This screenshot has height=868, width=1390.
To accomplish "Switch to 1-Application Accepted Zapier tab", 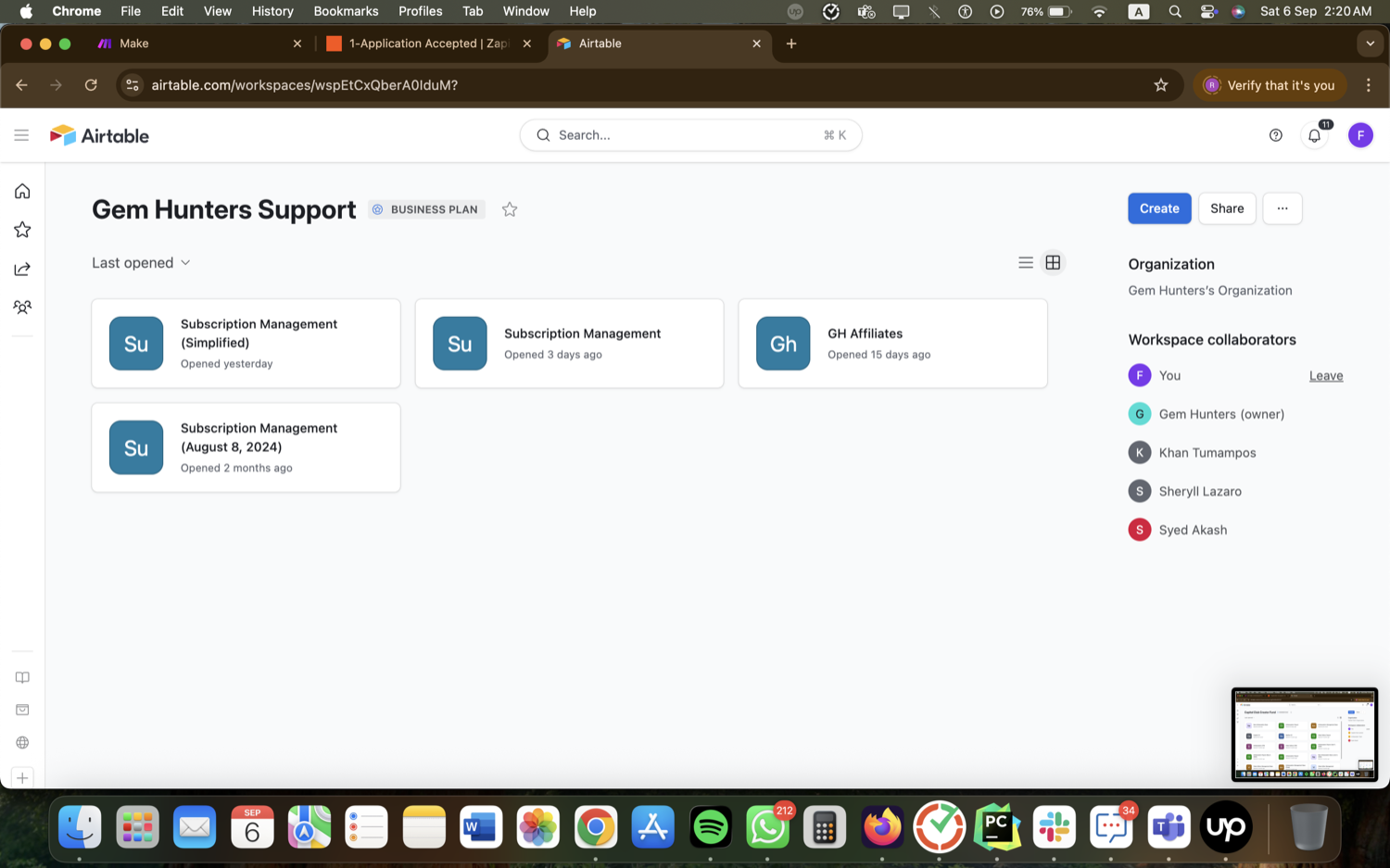I will point(426,44).
